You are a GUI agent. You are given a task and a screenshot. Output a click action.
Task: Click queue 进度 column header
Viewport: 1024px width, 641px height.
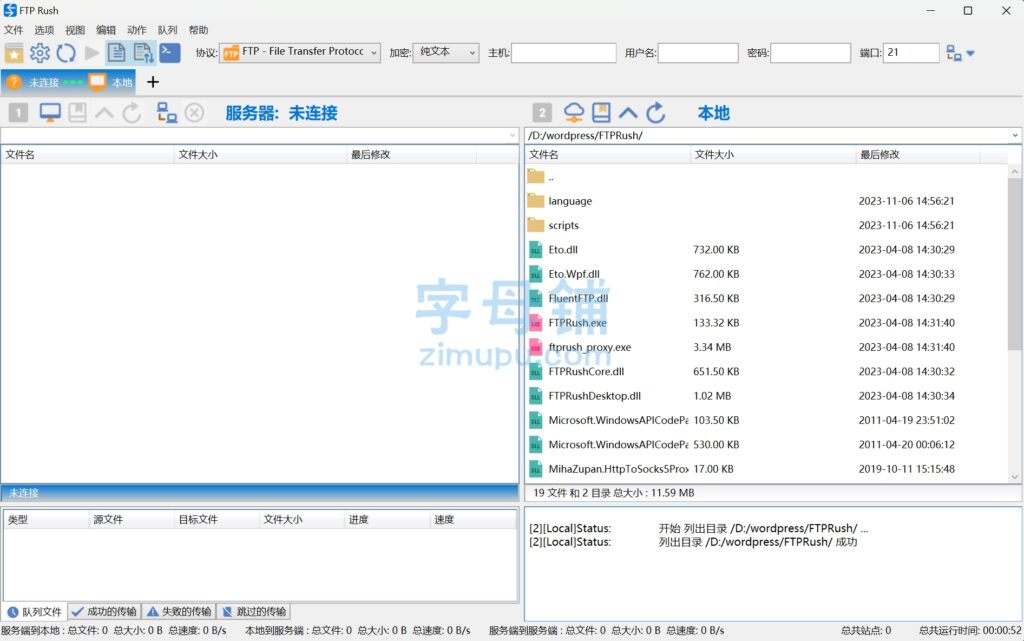[x=387, y=520]
